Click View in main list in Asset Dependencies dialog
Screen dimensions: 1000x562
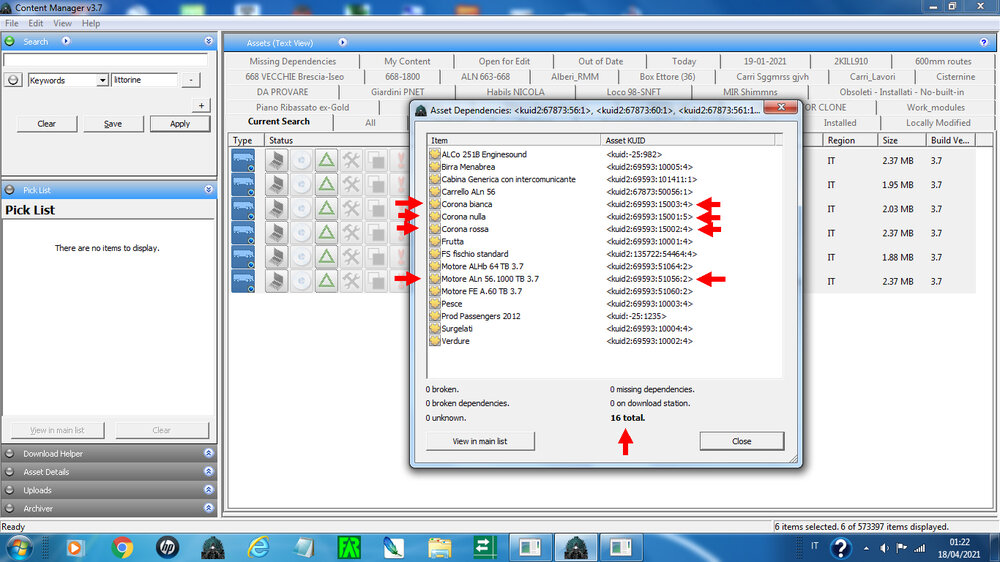point(480,441)
